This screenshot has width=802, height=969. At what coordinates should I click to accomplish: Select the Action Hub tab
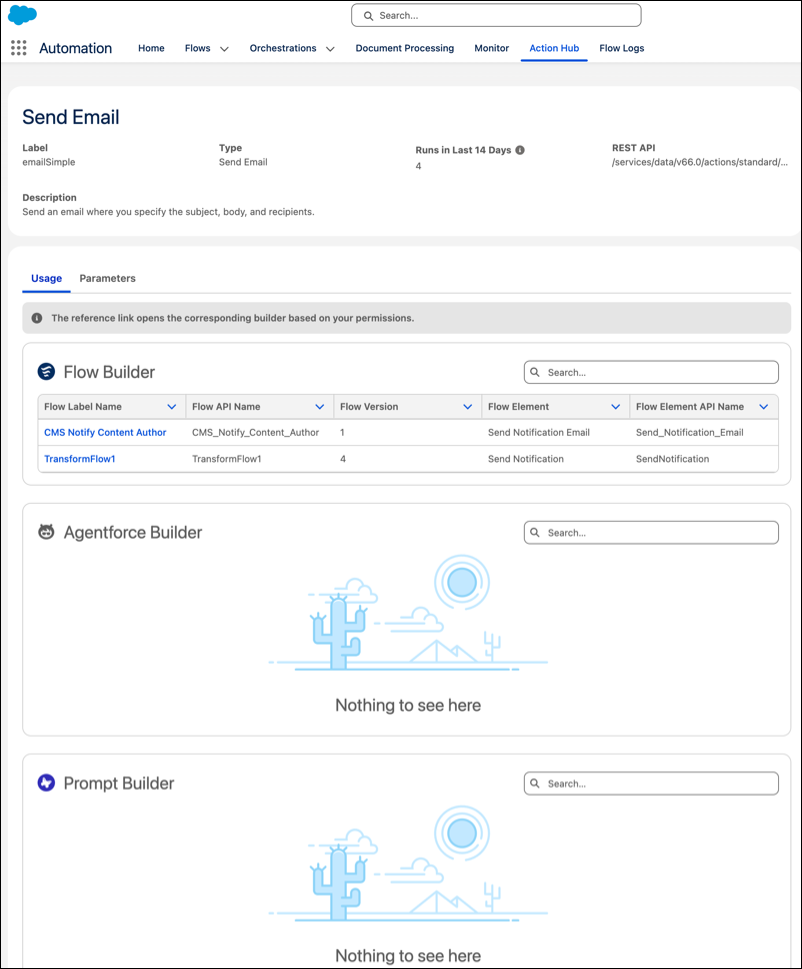pos(554,48)
